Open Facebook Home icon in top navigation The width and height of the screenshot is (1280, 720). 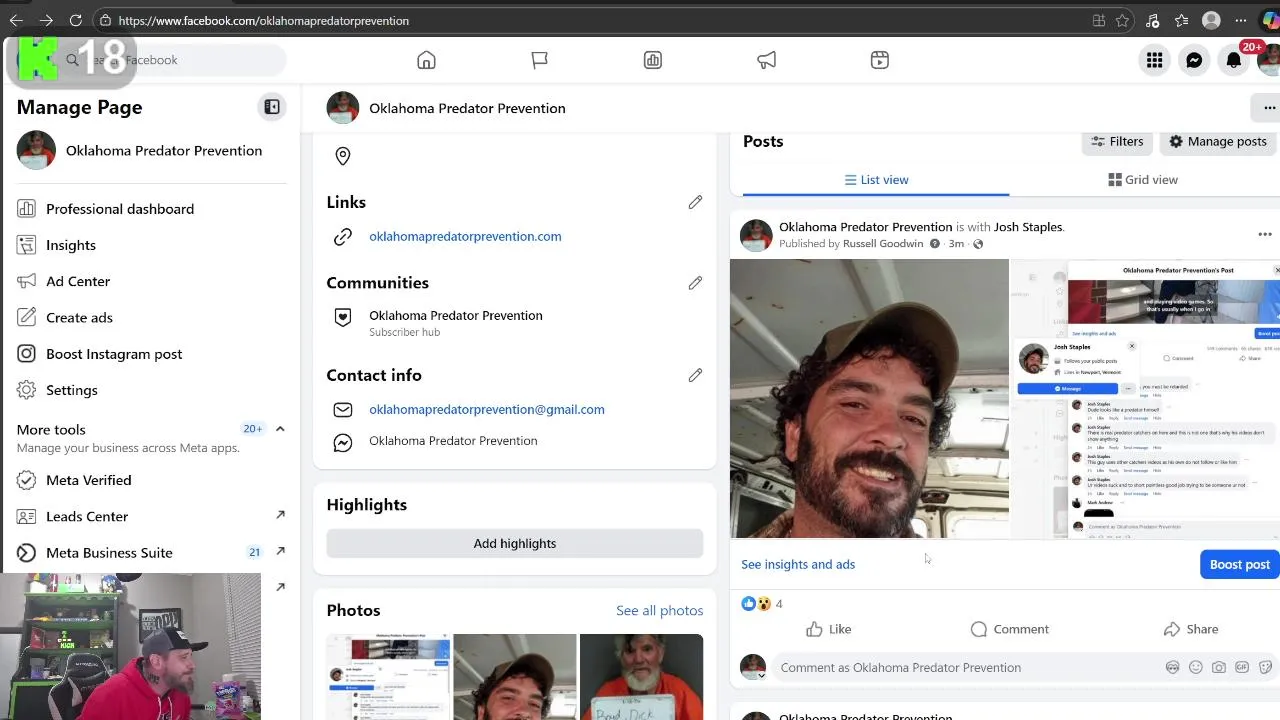coord(426,60)
